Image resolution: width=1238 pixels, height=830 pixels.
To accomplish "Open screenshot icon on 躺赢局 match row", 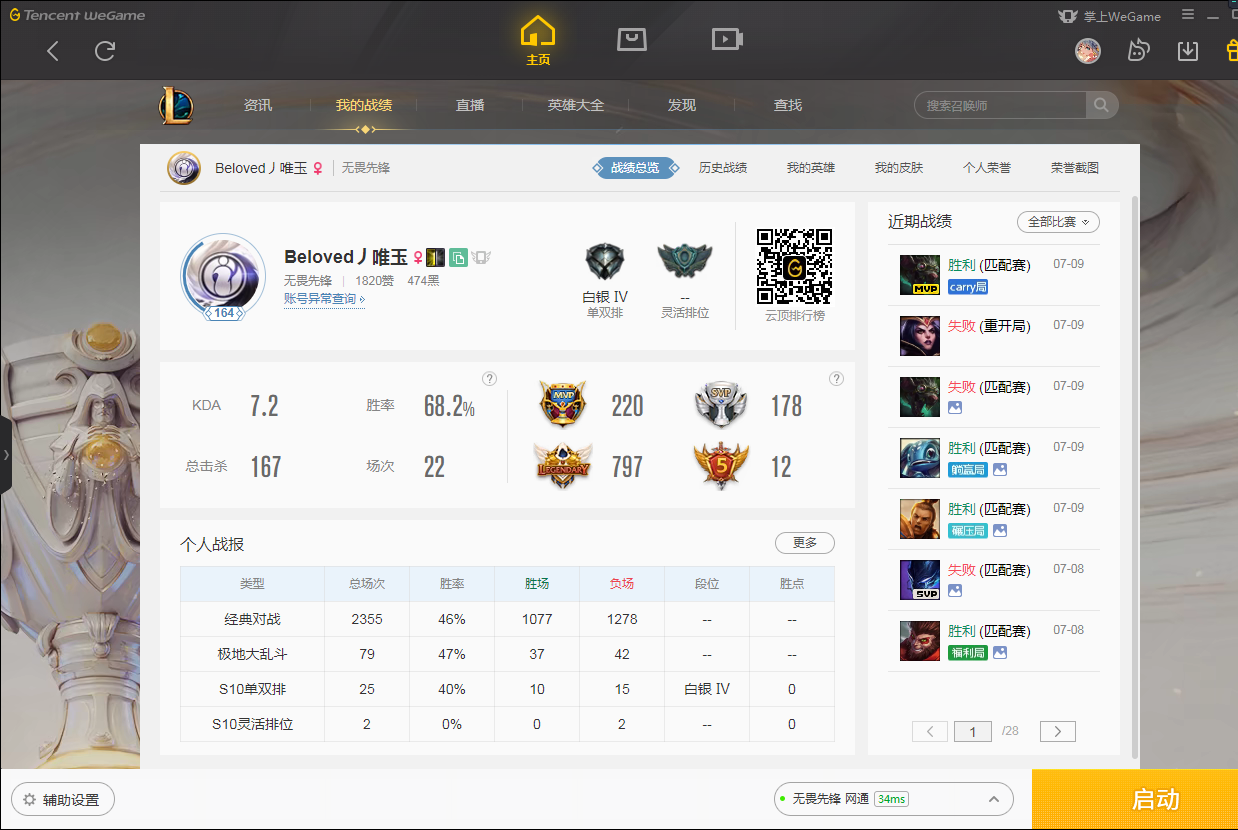I will (x=1000, y=470).
